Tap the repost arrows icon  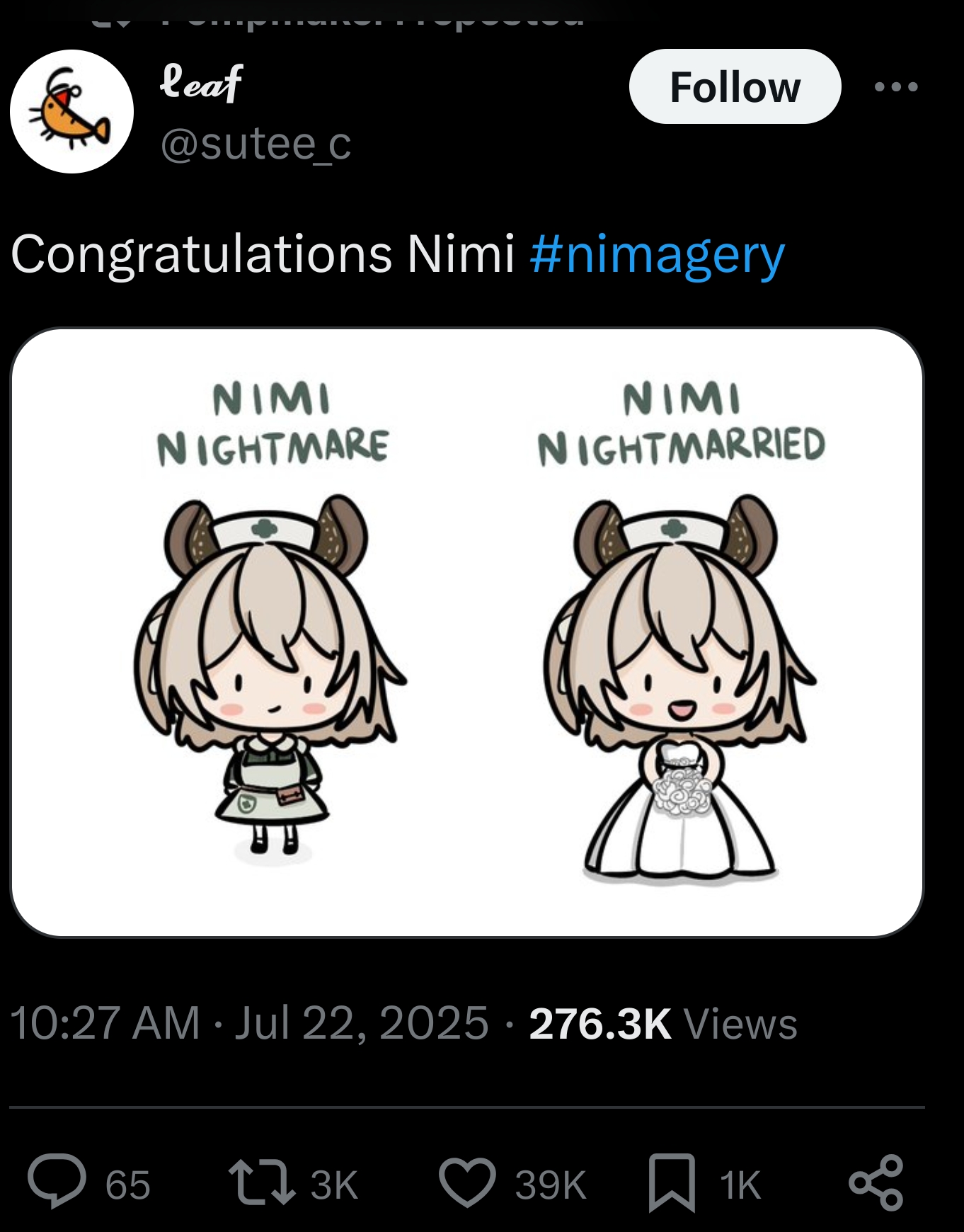click(x=261, y=1182)
